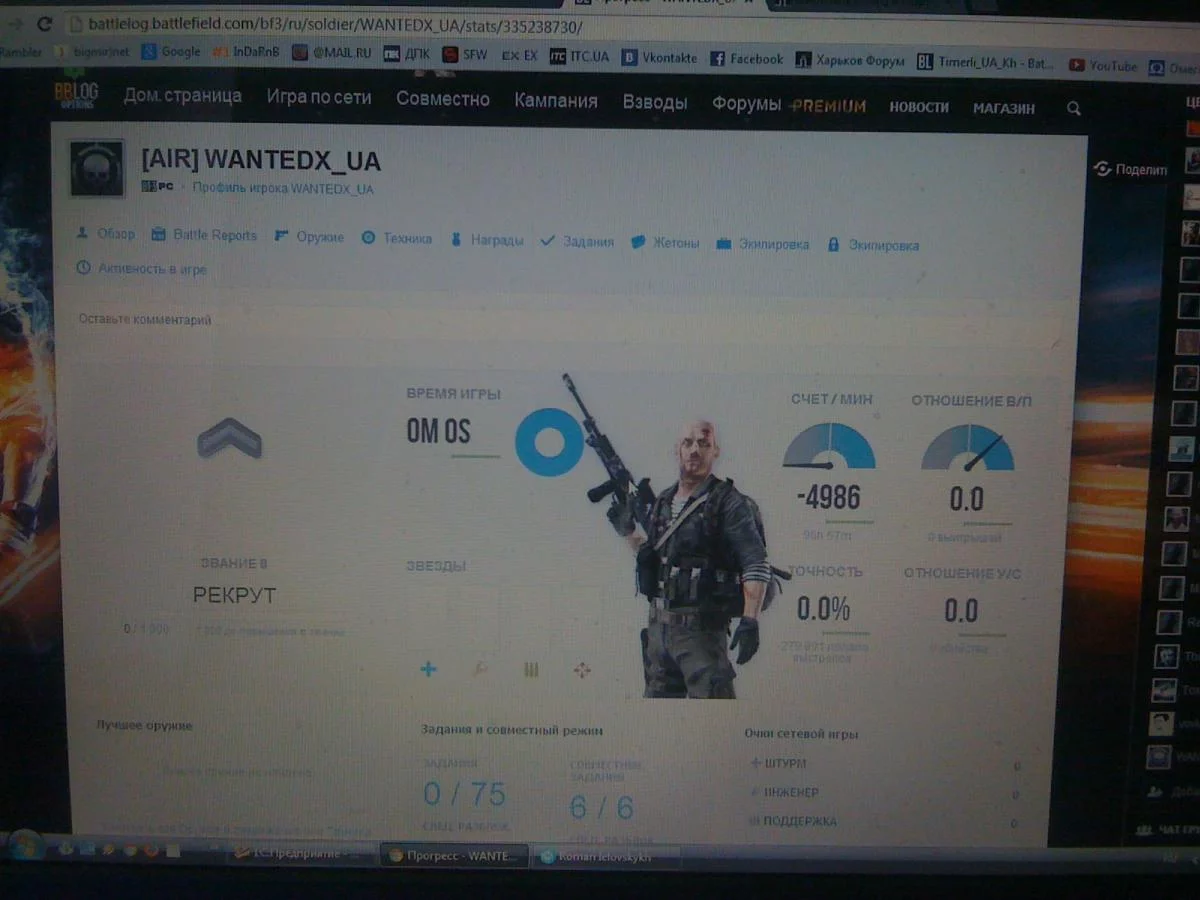
Task: Click the СЧЕТ / МИН gauge
Action: click(x=829, y=445)
